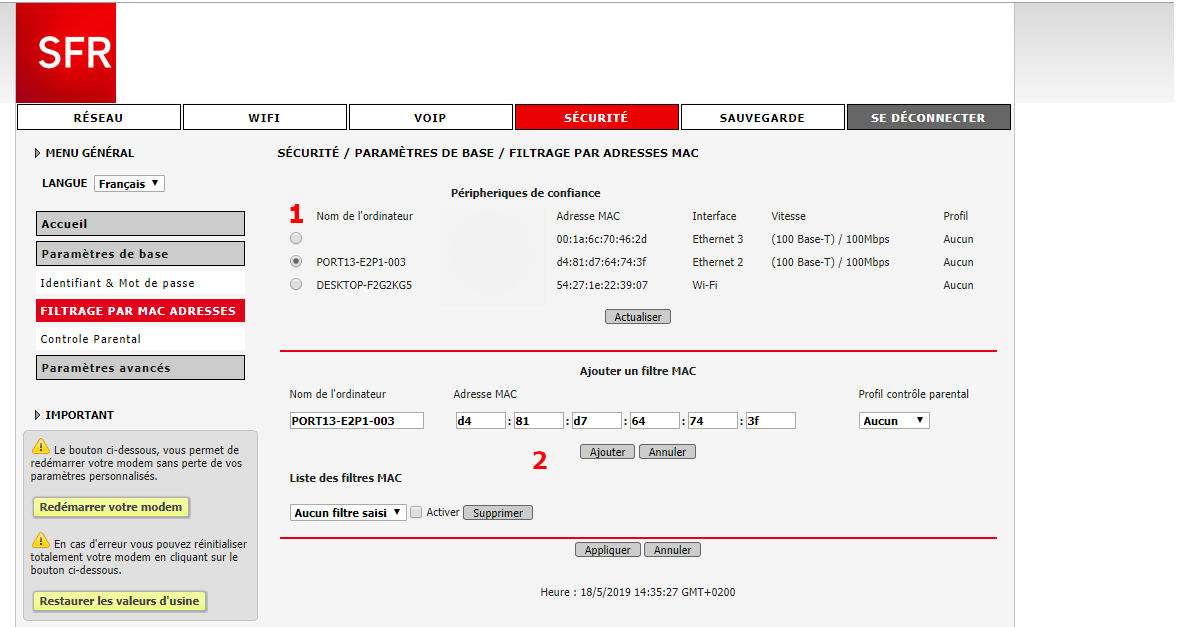Image resolution: width=1178 pixels, height=627 pixels.
Task: Click Se Déconnecter to log out
Action: pyautogui.click(x=928, y=117)
